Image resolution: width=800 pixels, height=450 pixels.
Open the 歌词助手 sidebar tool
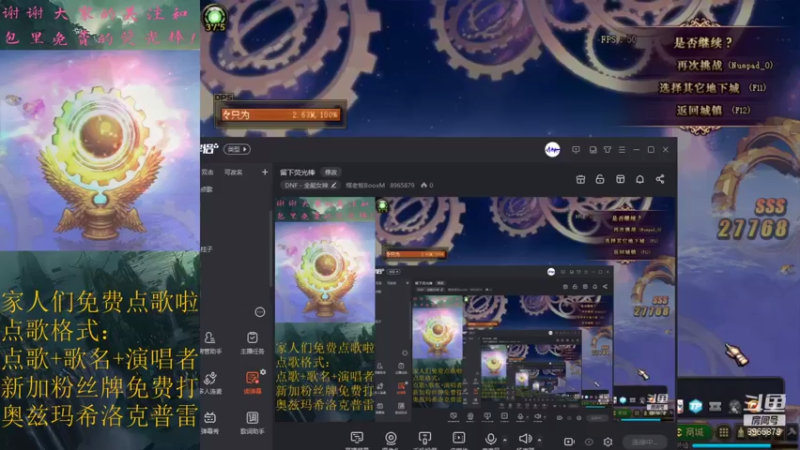[252, 423]
